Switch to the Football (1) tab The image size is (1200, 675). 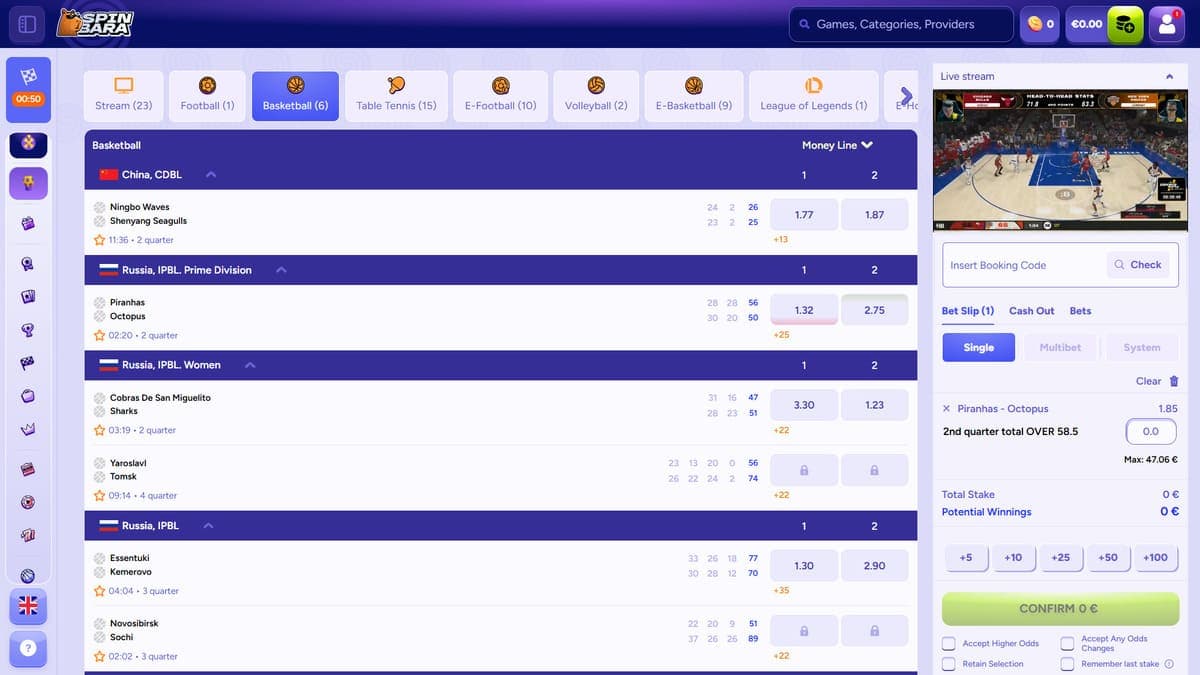207,96
